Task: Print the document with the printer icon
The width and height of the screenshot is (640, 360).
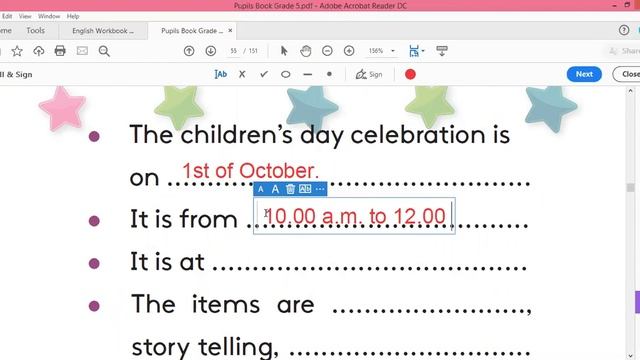Action: click(60, 51)
